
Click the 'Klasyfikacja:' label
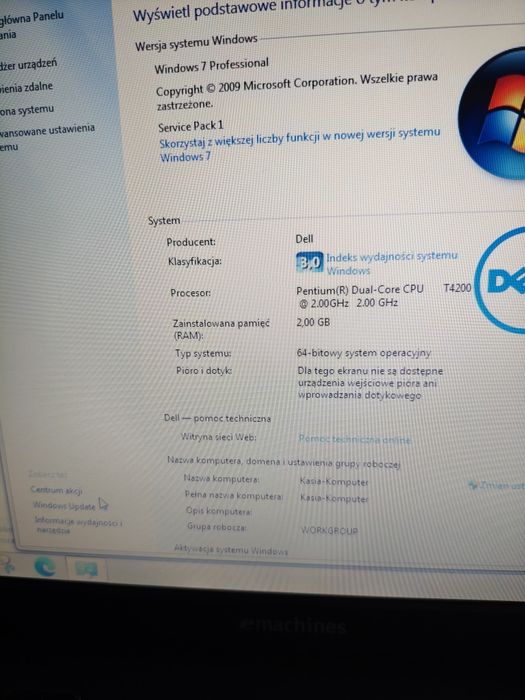coord(195,261)
